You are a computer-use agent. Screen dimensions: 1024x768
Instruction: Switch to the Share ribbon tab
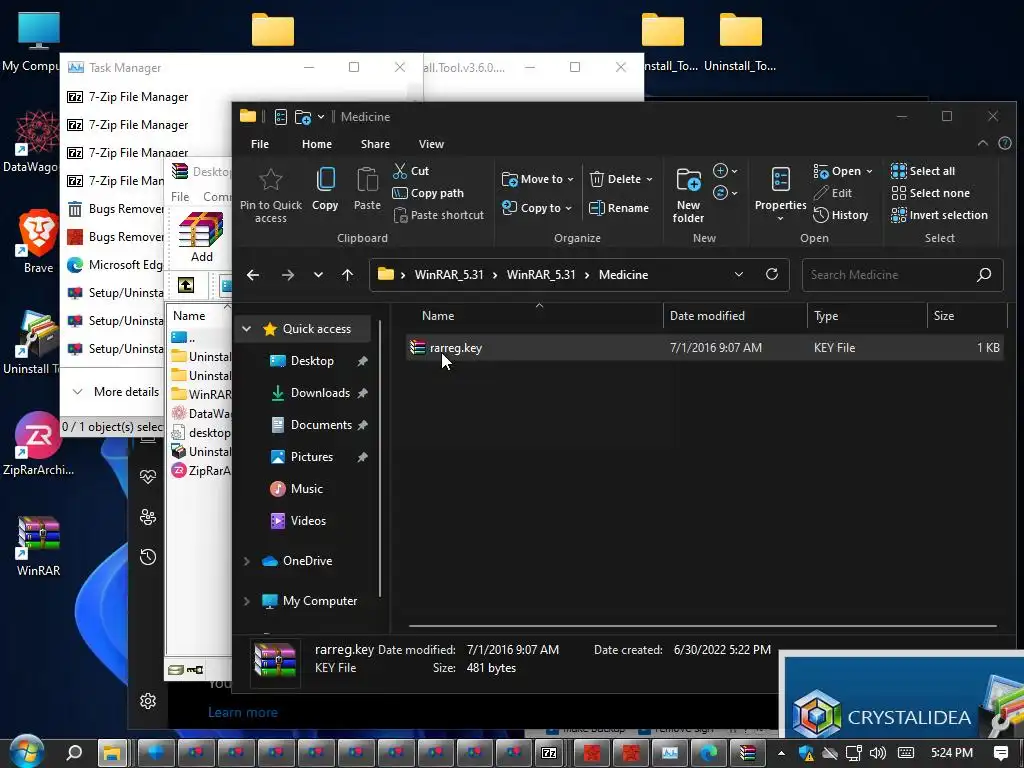pos(375,144)
